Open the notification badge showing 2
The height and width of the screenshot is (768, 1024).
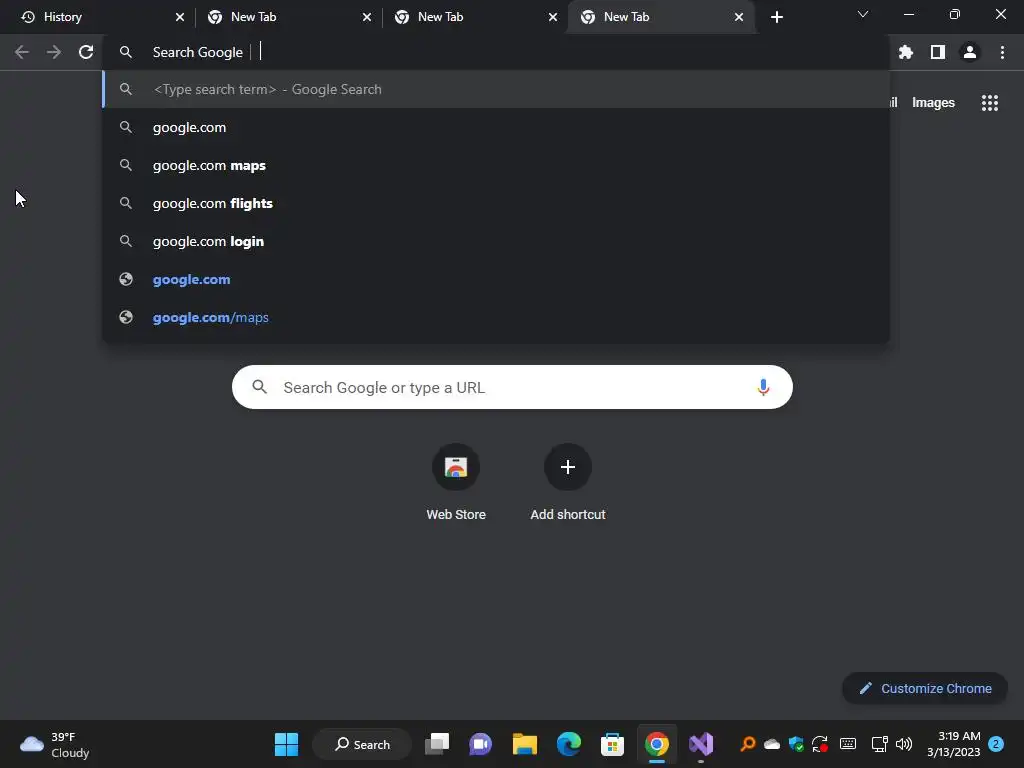pyautogui.click(x=997, y=744)
